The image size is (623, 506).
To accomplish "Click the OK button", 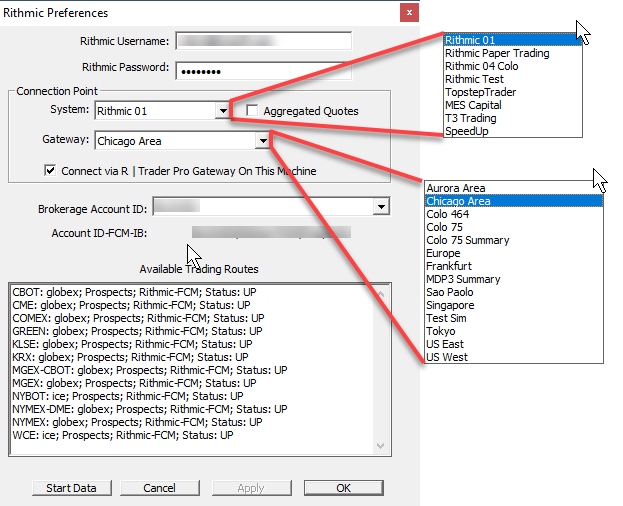I will pyautogui.click(x=343, y=488).
